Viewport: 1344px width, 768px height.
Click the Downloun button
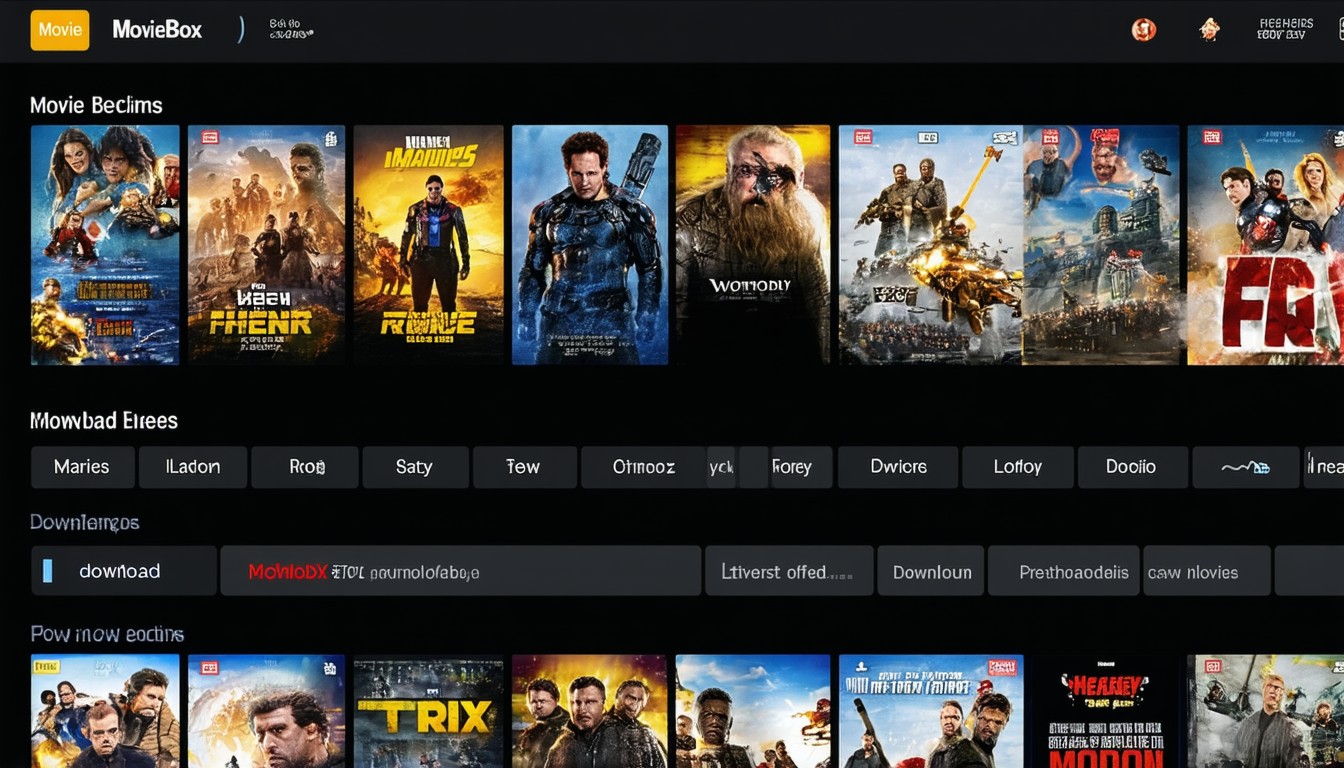click(x=931, y=572)
